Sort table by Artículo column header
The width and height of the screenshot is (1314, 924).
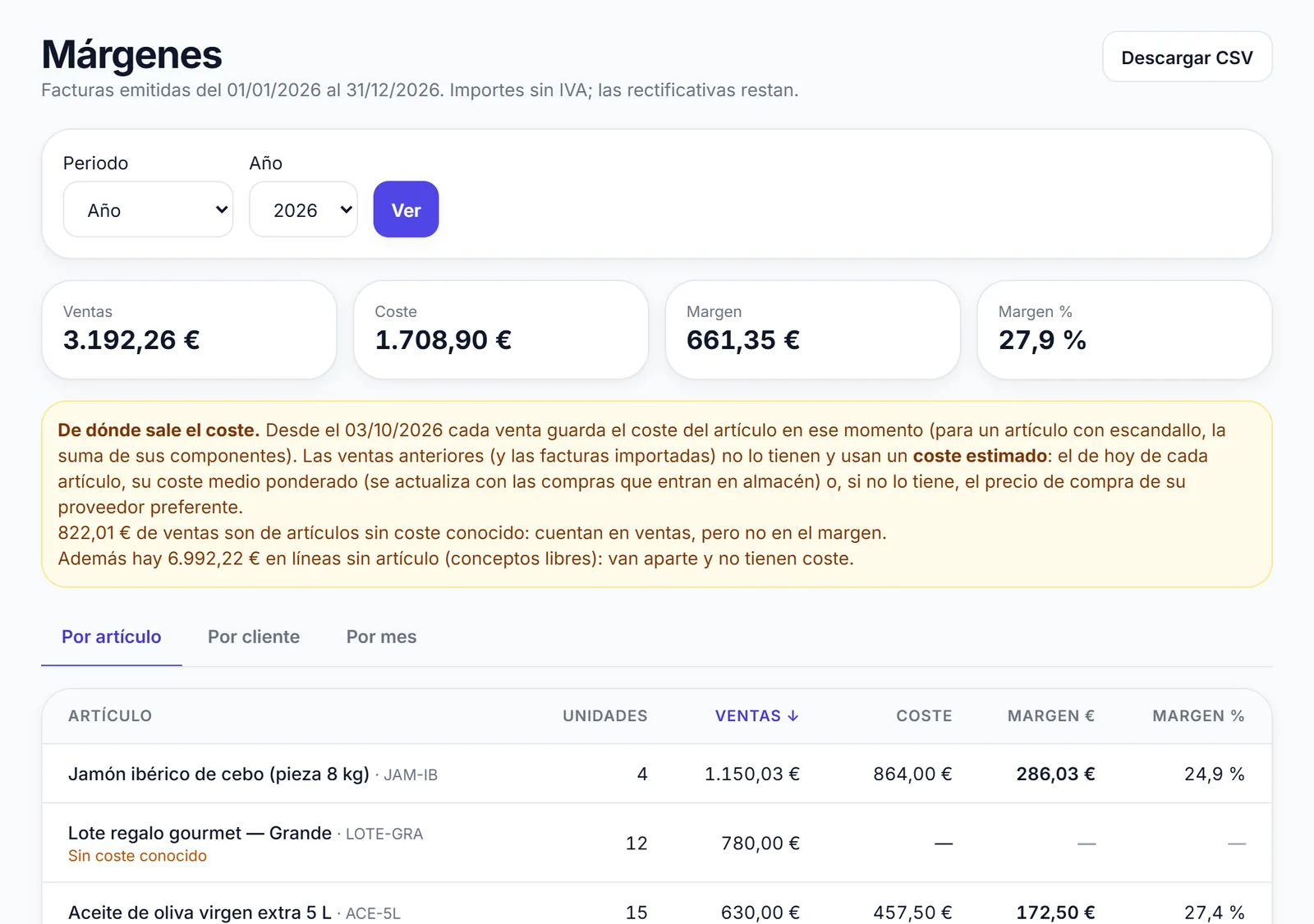(x=110, y=715)
